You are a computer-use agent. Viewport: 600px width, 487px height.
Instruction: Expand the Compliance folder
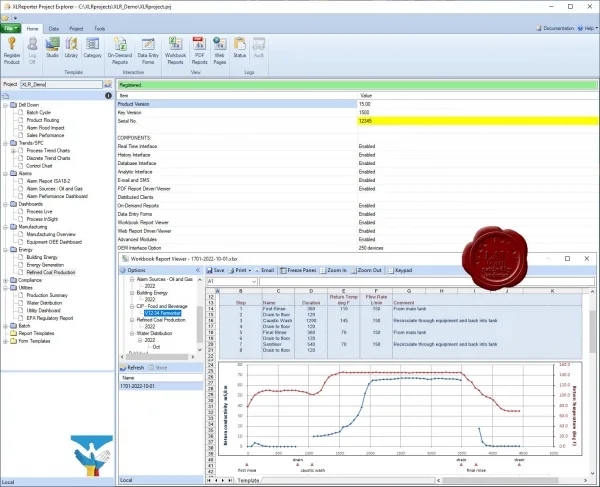(6, 280)
